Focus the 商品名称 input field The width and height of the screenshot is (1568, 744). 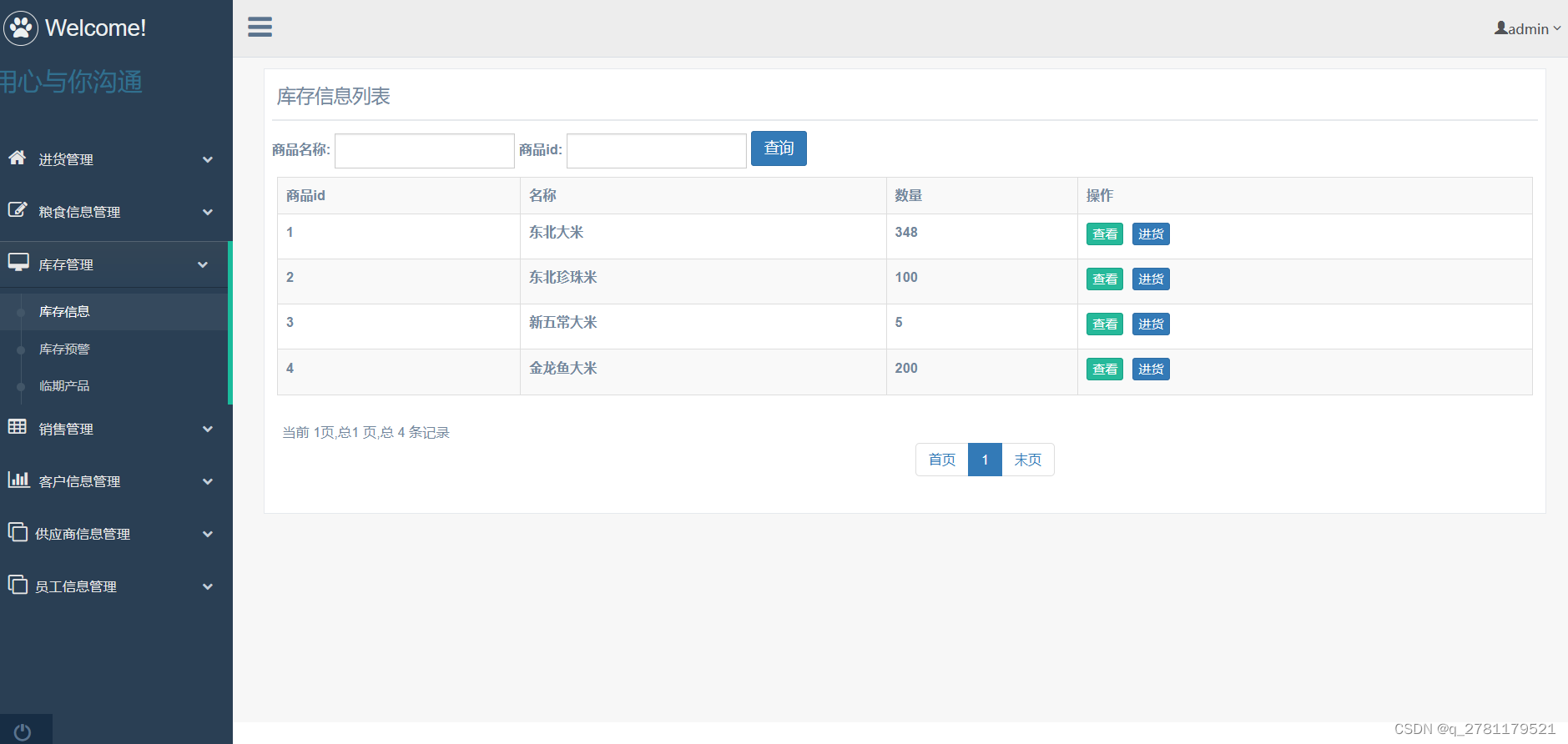coord(425,151)
